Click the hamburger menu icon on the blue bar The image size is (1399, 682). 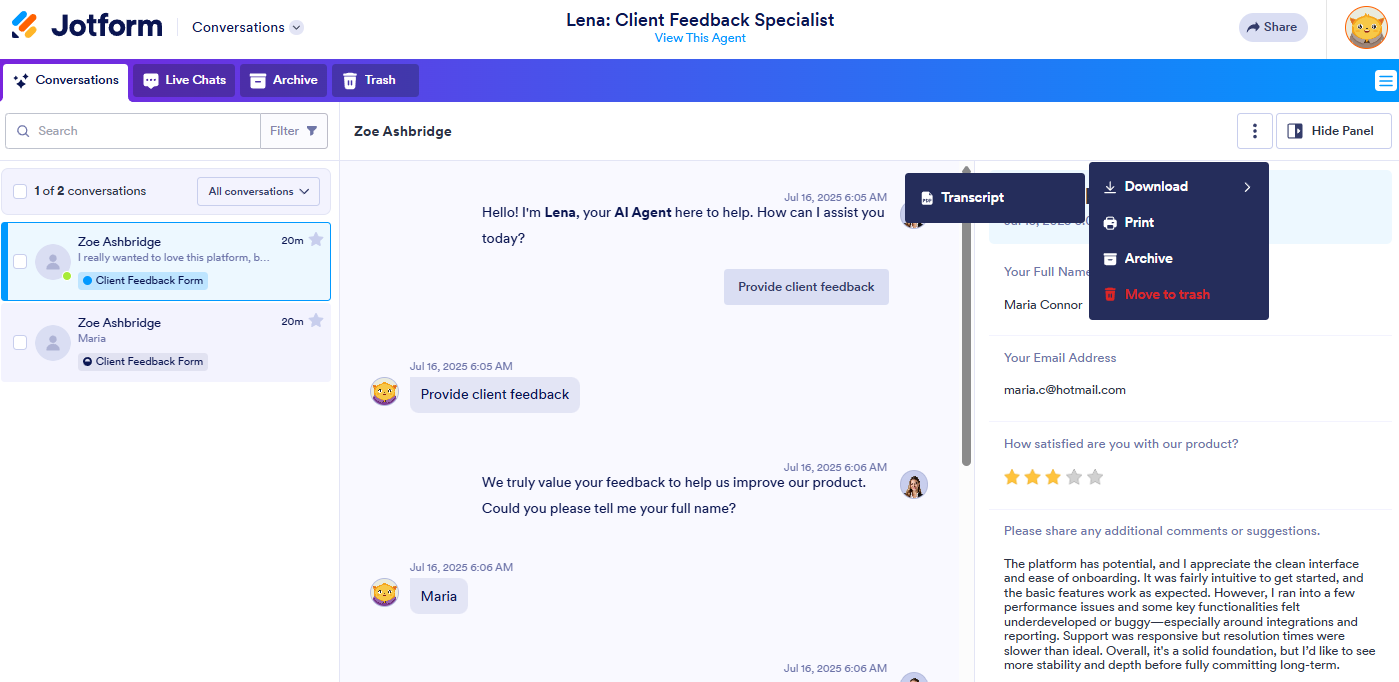(x=1385, y=80)
